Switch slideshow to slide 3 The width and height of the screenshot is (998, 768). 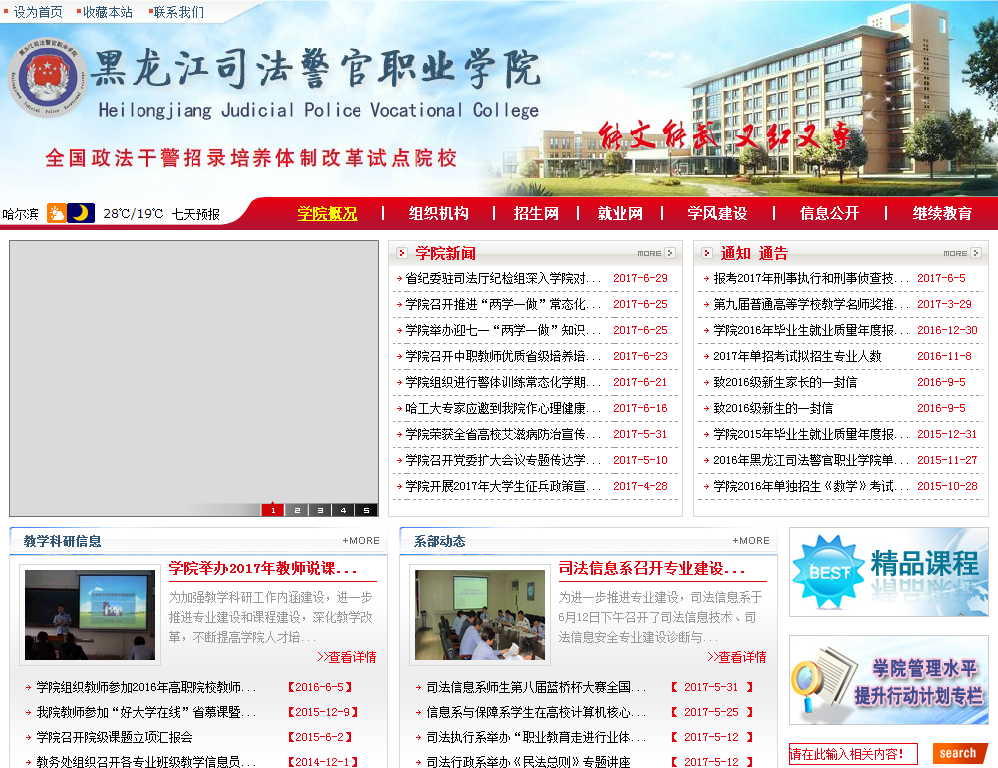319,510
